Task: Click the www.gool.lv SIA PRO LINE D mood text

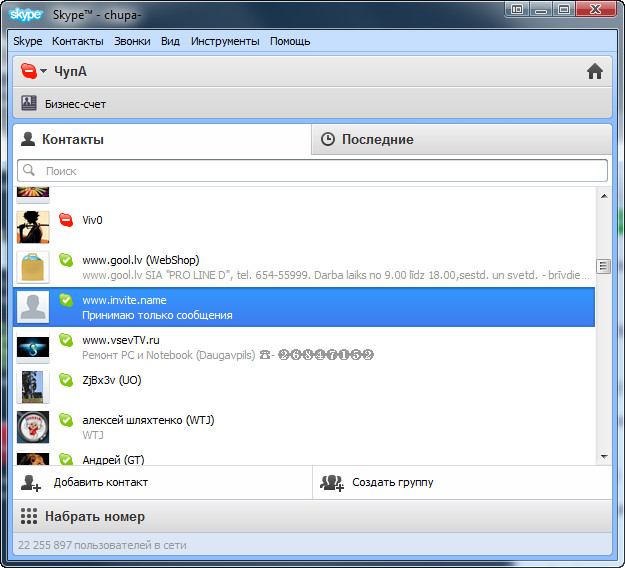Action: [336, 275]
